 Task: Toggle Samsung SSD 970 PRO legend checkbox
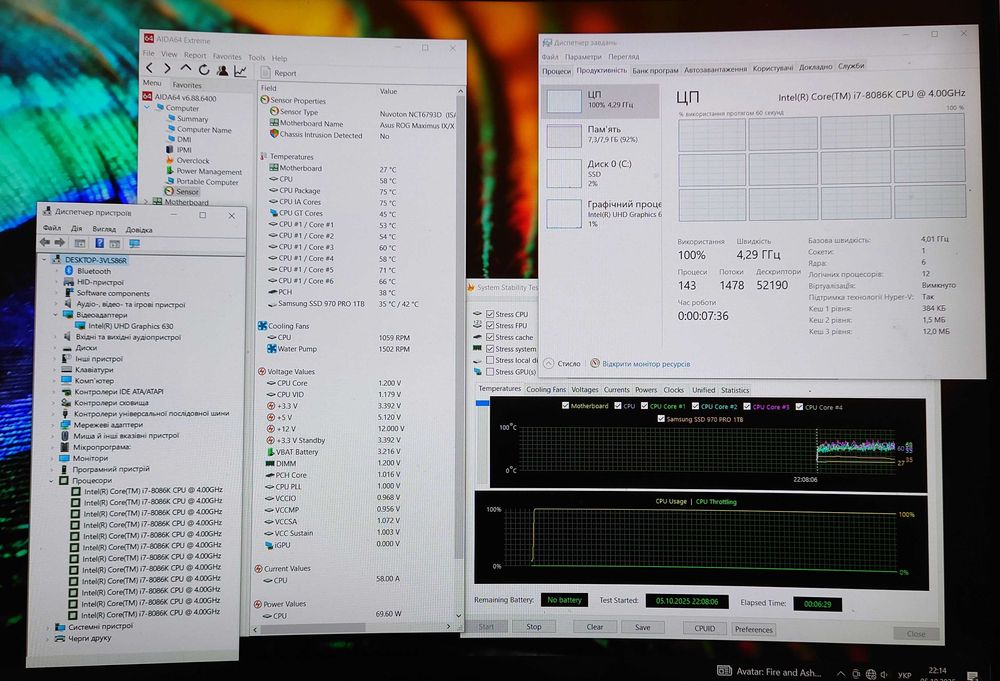[661, 419]
